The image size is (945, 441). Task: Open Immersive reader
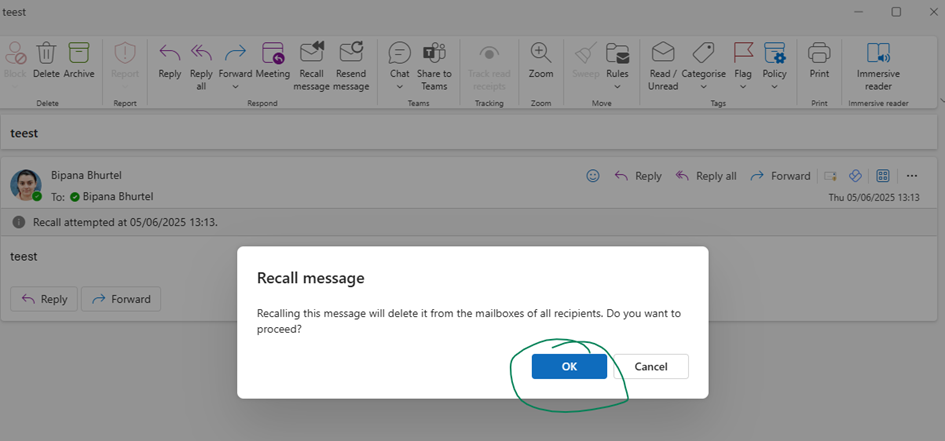coord(878,66)
